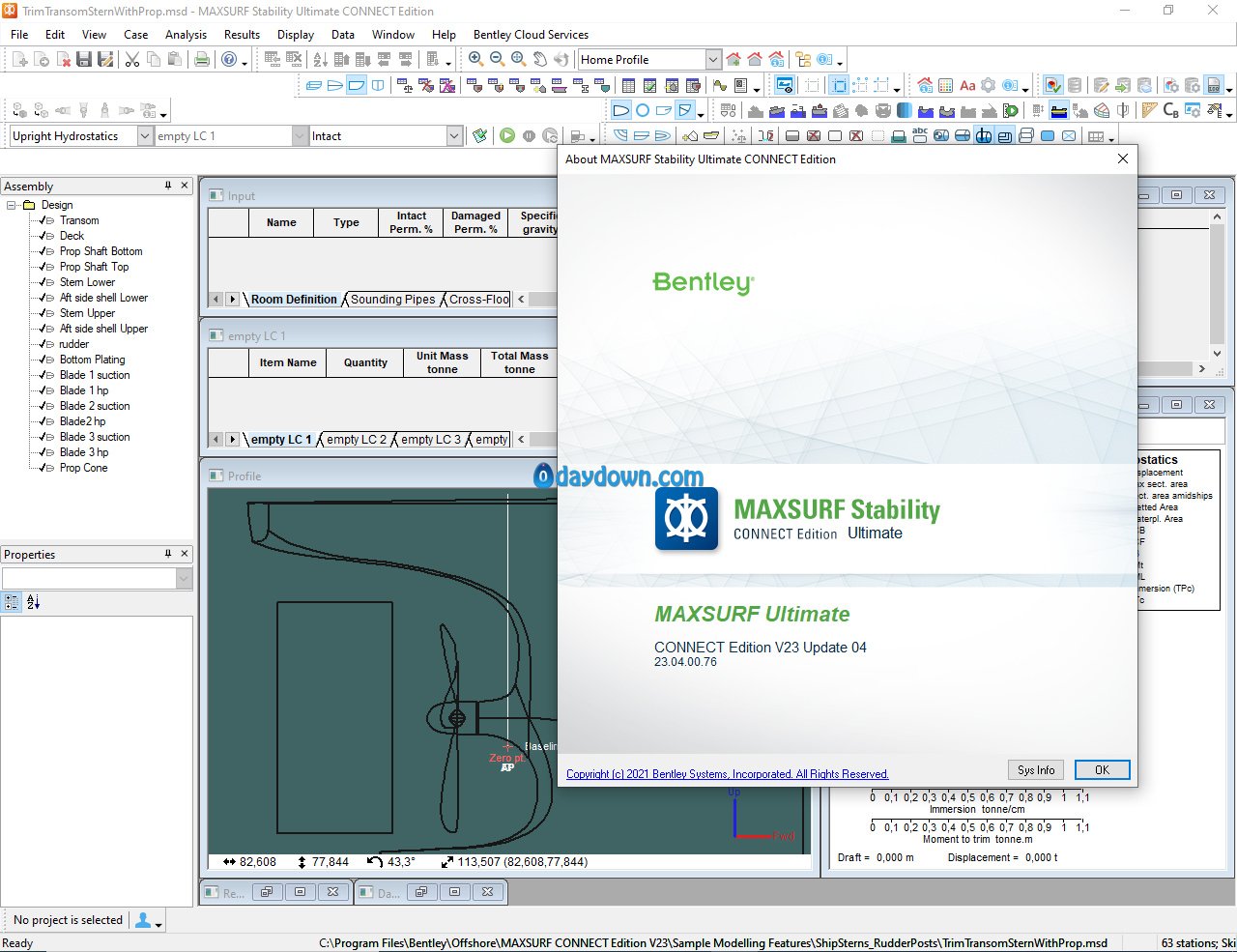Screen dimensions: 1237x952
Task: Click the blue Help question mark icon
Action: coord(229,60)
